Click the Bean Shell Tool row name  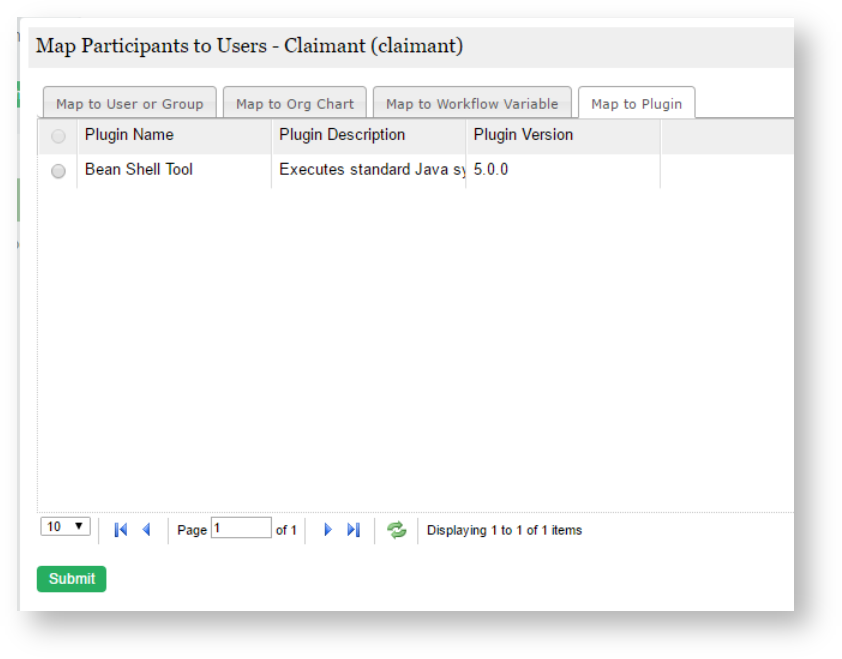(139, 170)
